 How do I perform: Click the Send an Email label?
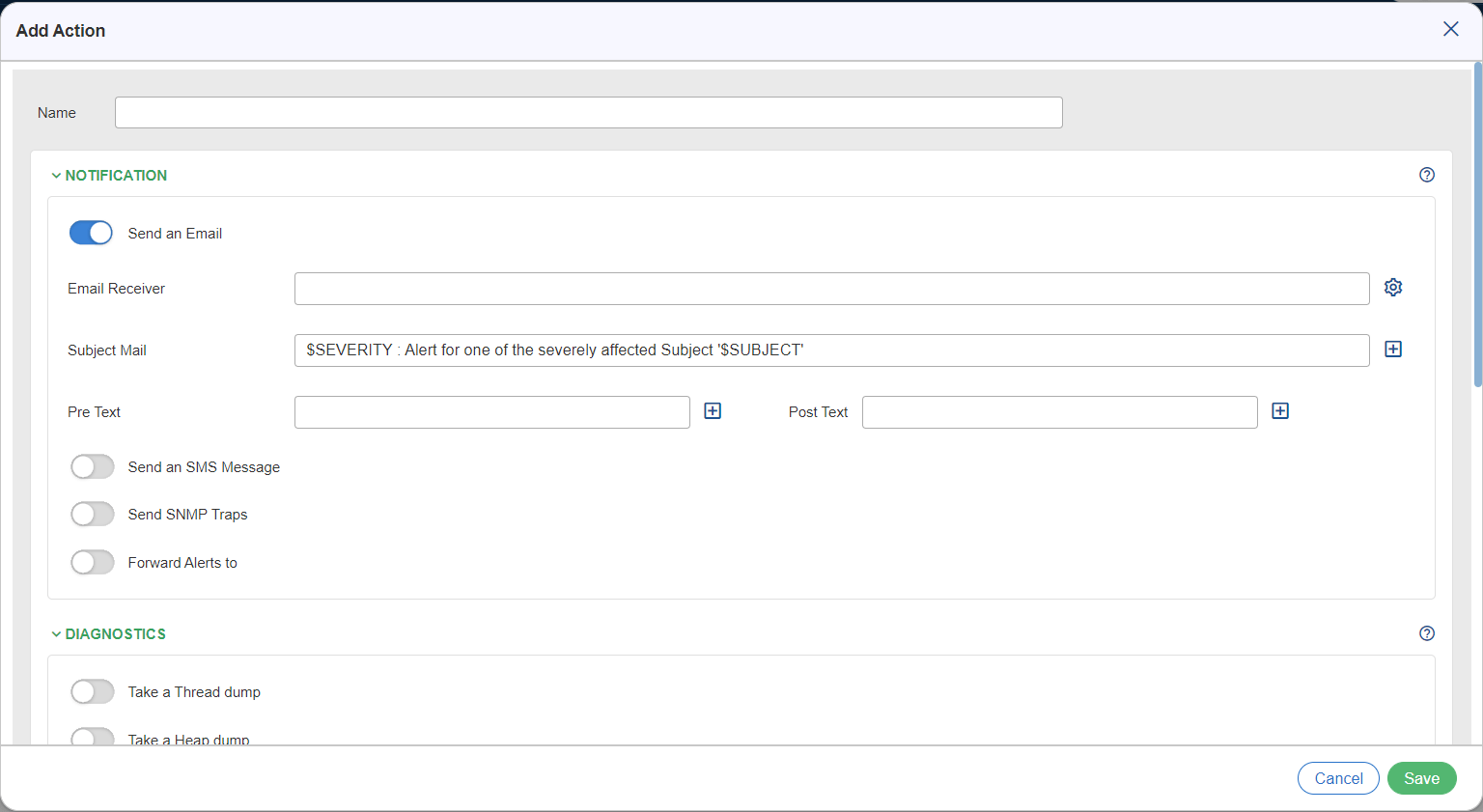tap(175, 234)
